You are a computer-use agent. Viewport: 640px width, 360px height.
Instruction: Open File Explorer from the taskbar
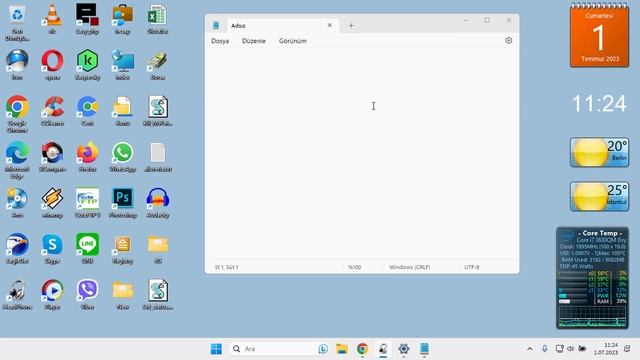[342, 349]
